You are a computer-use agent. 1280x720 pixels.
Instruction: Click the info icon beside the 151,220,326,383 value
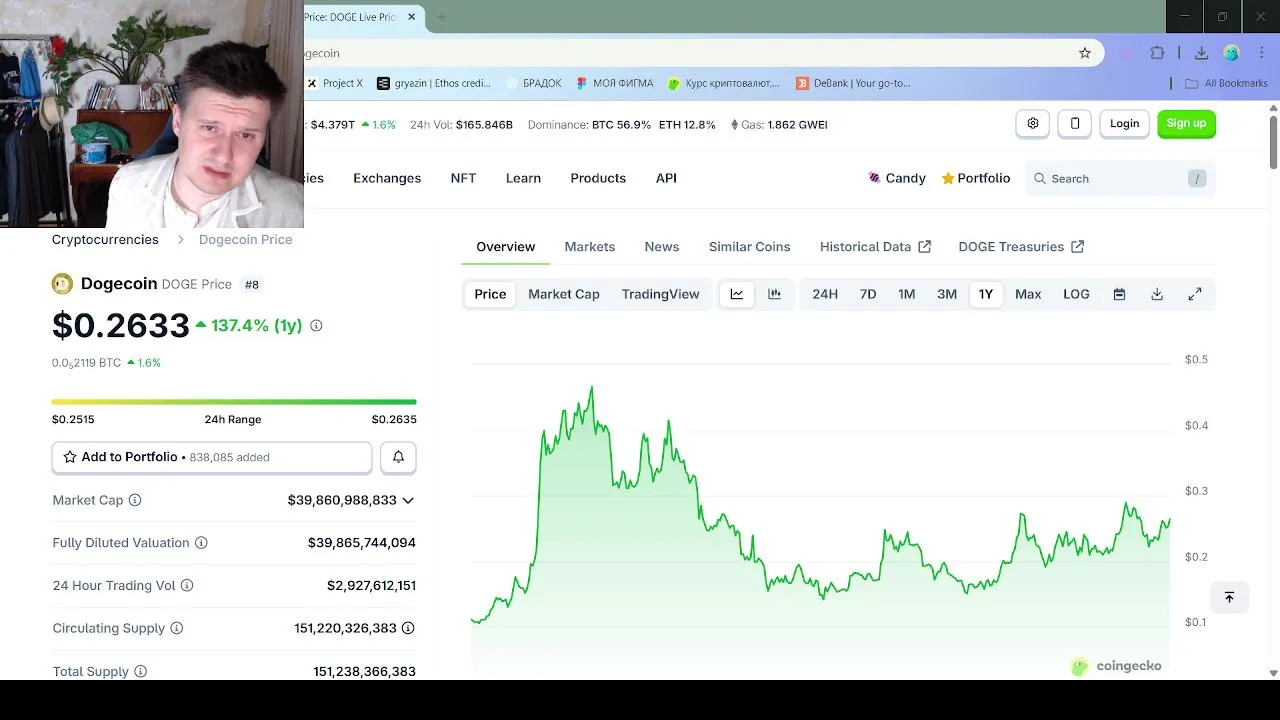click(408, 628)
